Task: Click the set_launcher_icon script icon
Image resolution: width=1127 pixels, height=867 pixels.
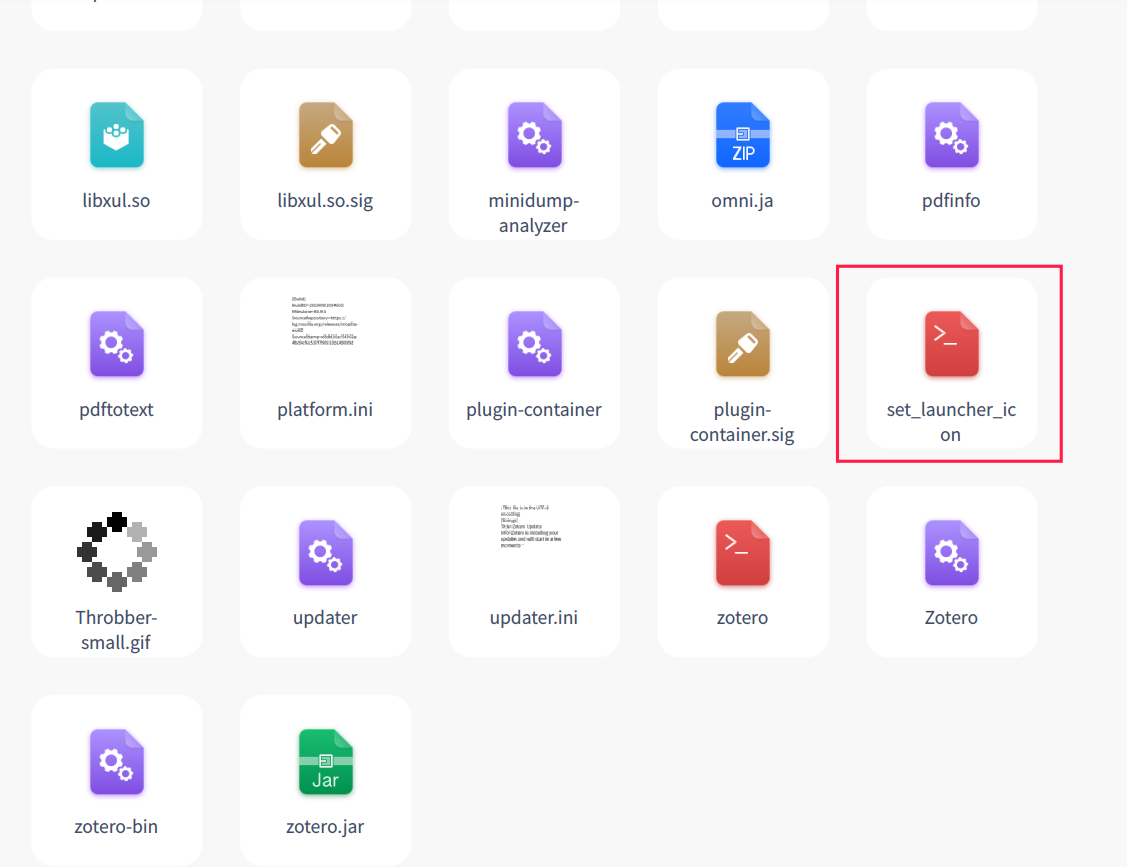Action: pyautogui.click(x=951, y=344)
